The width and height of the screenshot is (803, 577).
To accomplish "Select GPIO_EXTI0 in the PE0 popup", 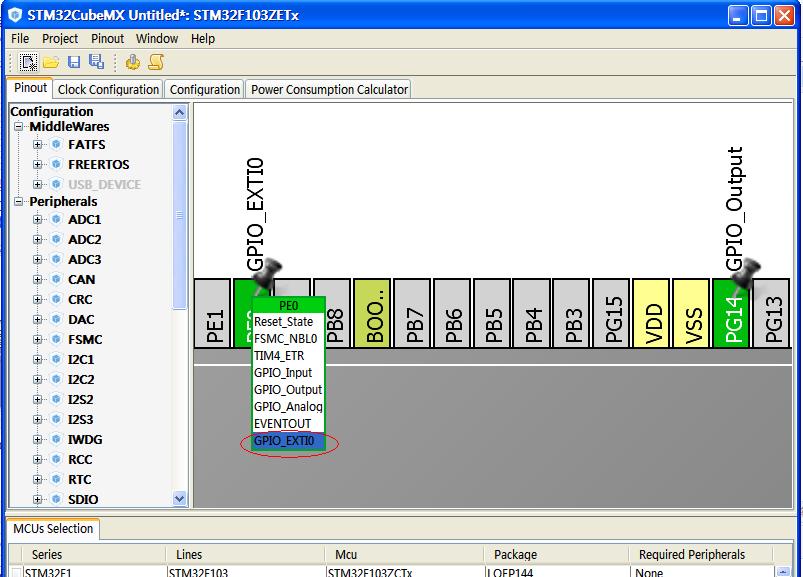I will (284, 440).
